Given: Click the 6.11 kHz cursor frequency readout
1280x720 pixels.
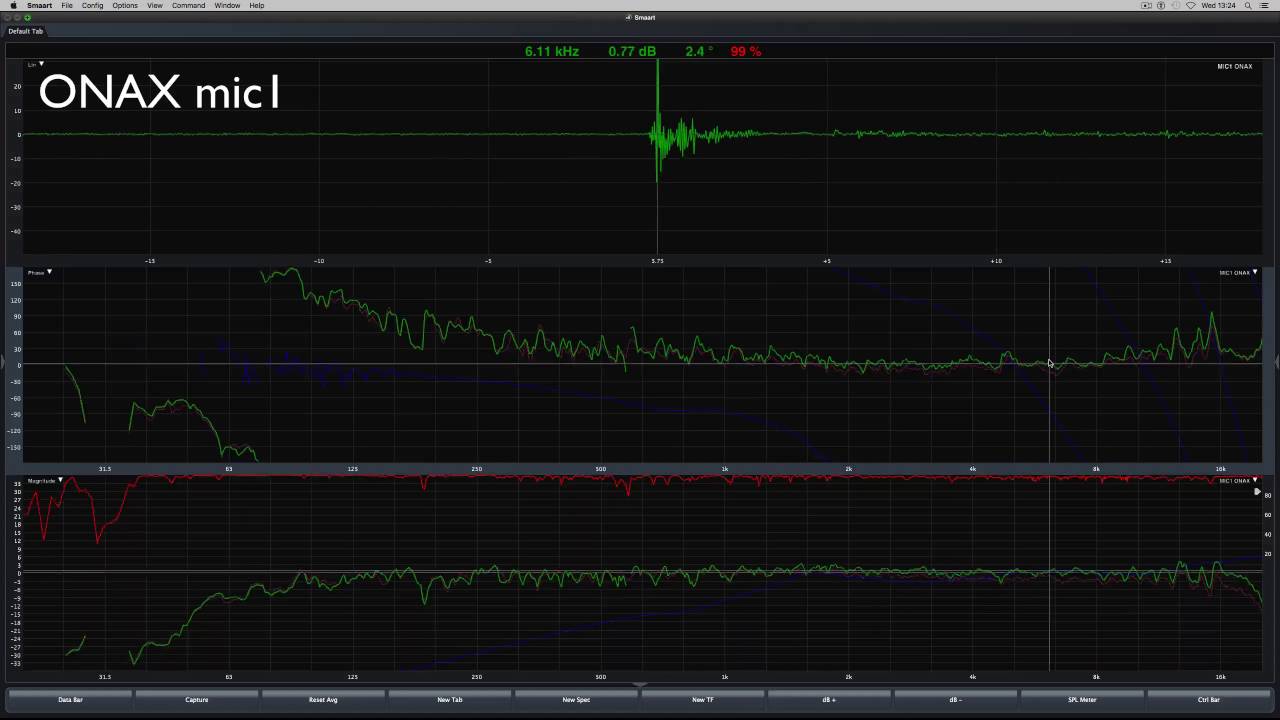Looking at the screenshot, I should (552, 51).
